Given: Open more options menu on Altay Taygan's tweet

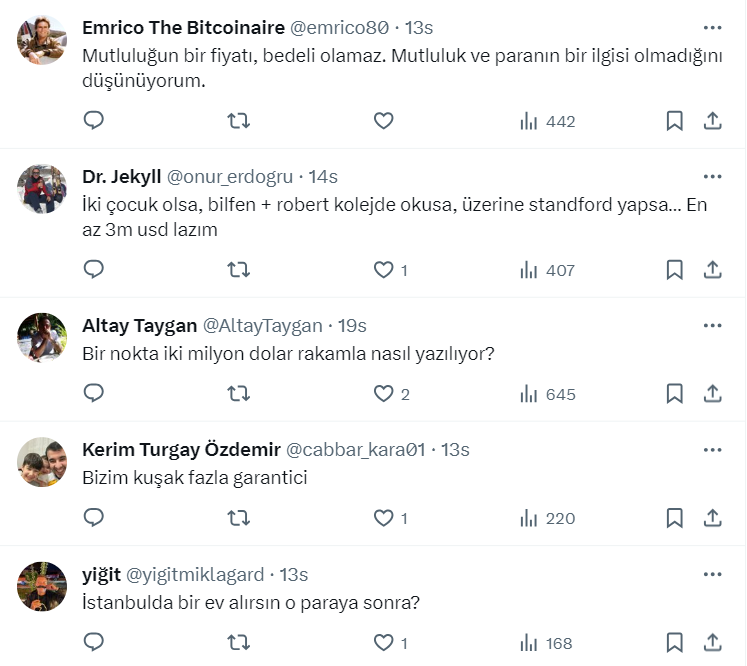Looking at the screenshot, I should [x=712, y=326].
